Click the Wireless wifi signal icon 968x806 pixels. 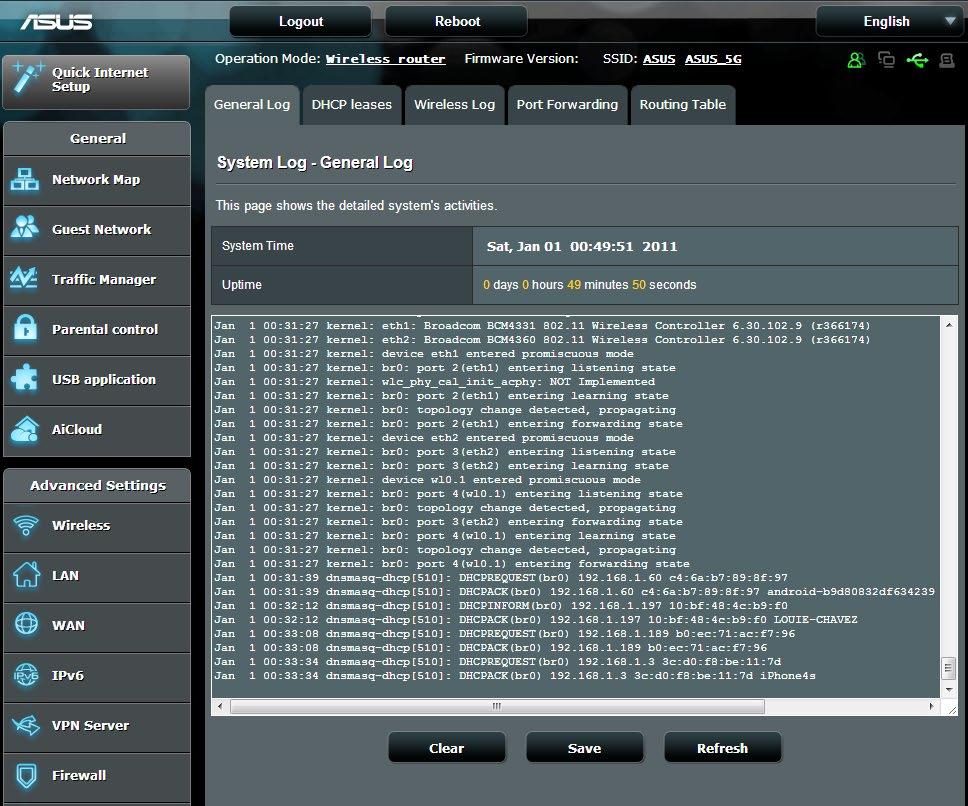click(x=26, y=525)
